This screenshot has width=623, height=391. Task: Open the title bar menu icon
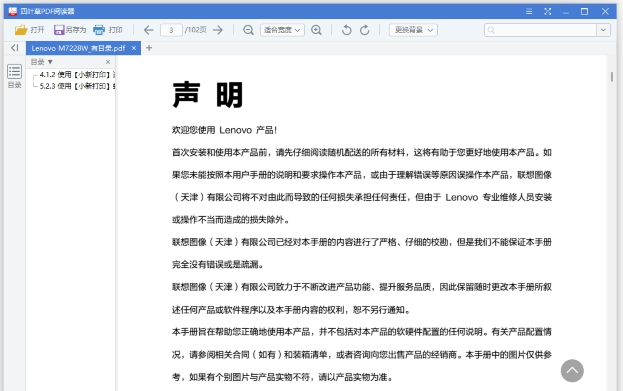coord(529,12)
